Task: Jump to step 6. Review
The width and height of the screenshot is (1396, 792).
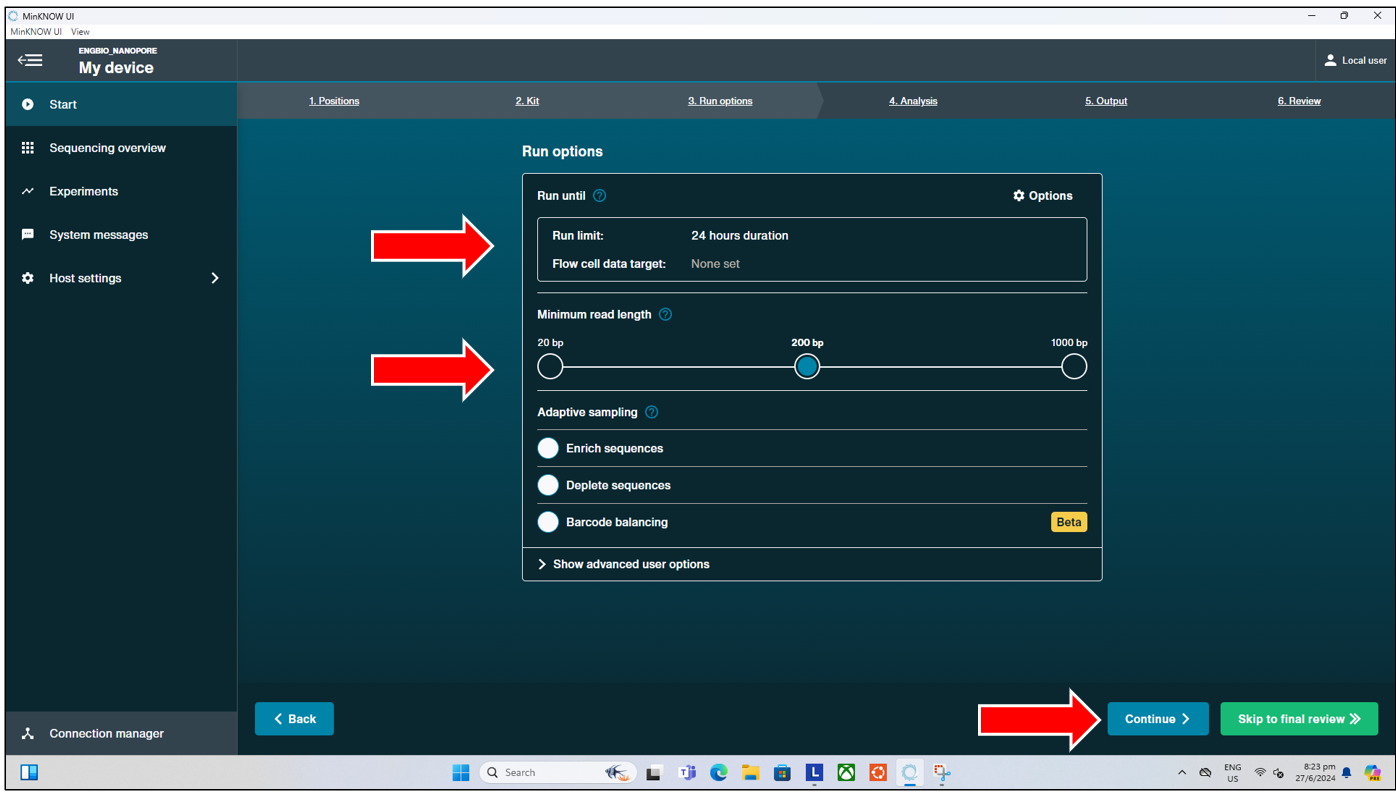Action: (1299, 101)
